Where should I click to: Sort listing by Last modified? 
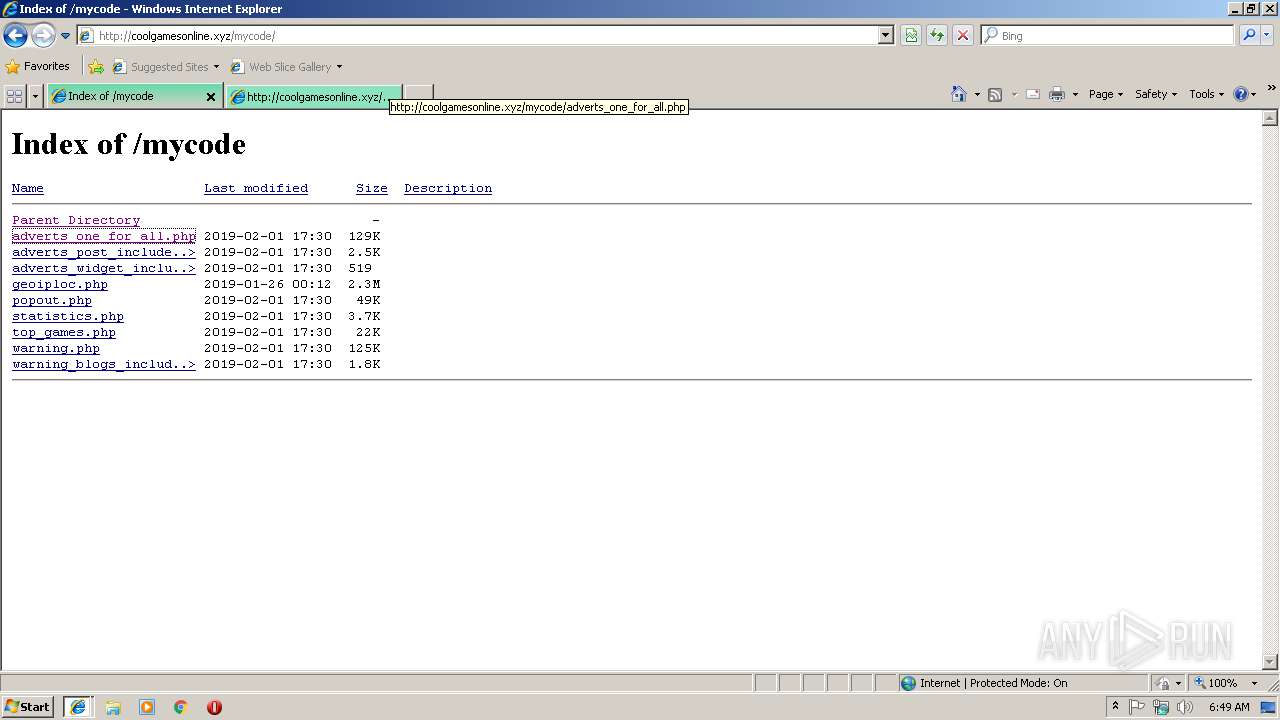(x=256, y=188)
